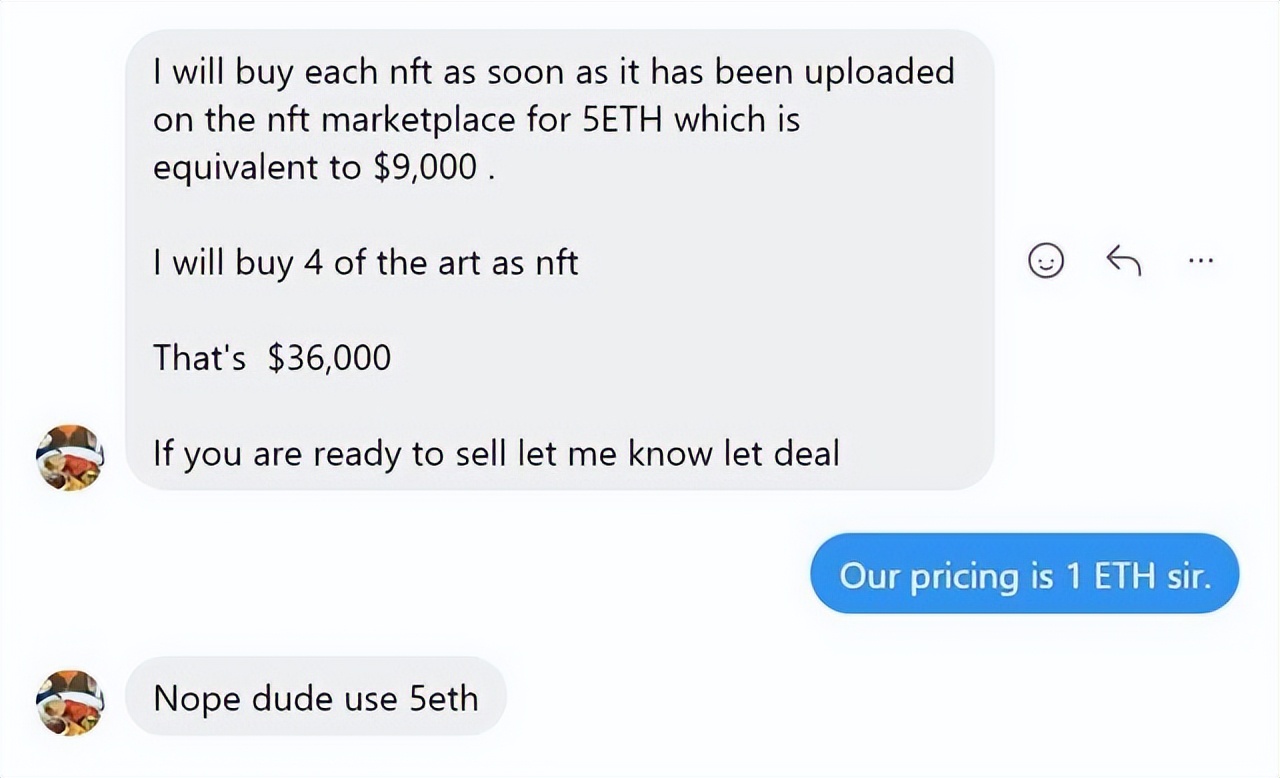The height and width of the screenshot is (778, 1280).
Task: Click the word "Nope"
Action: tap(196, 697)
